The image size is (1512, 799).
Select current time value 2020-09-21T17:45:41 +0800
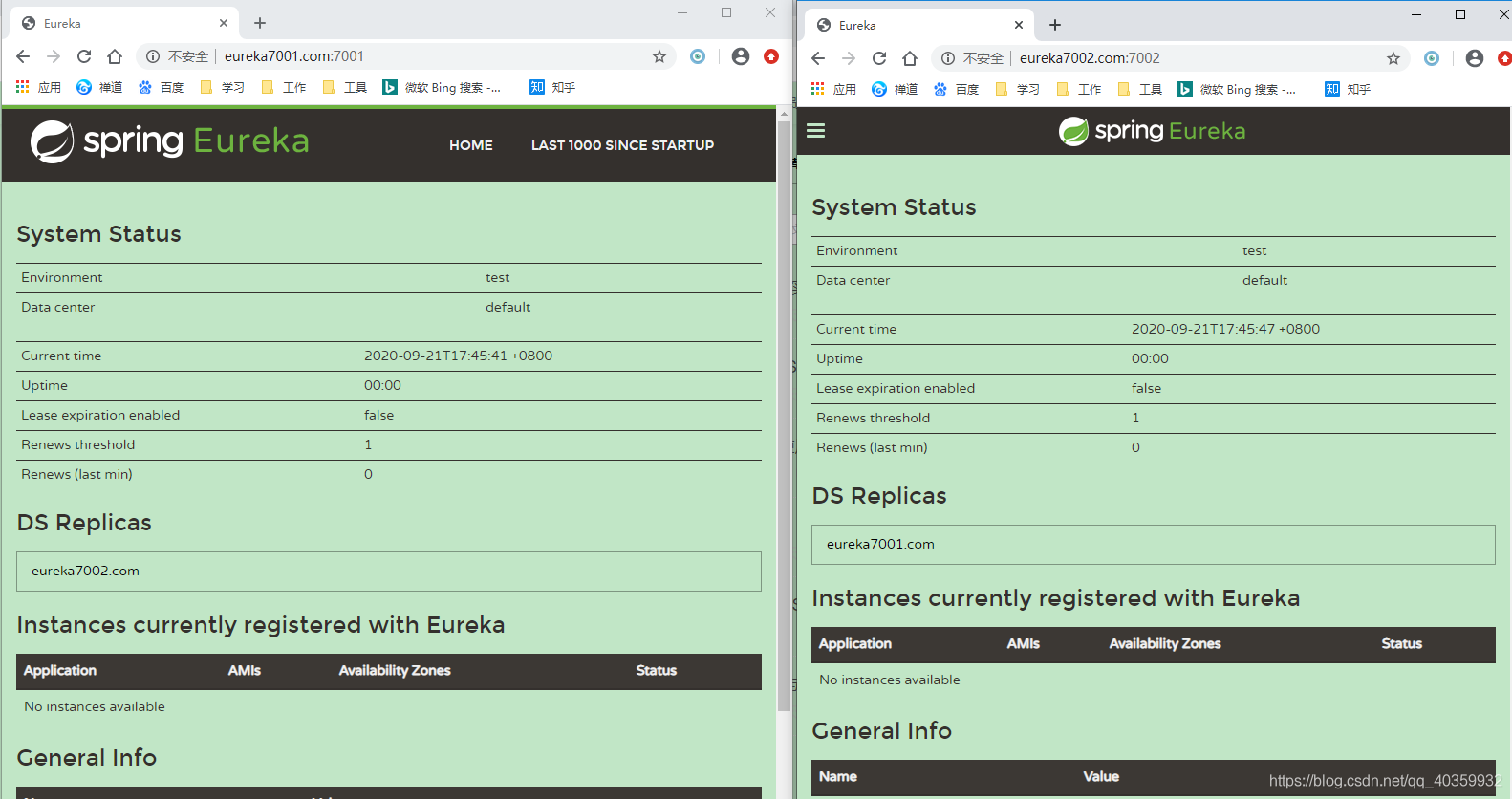(x=458, y=356)
